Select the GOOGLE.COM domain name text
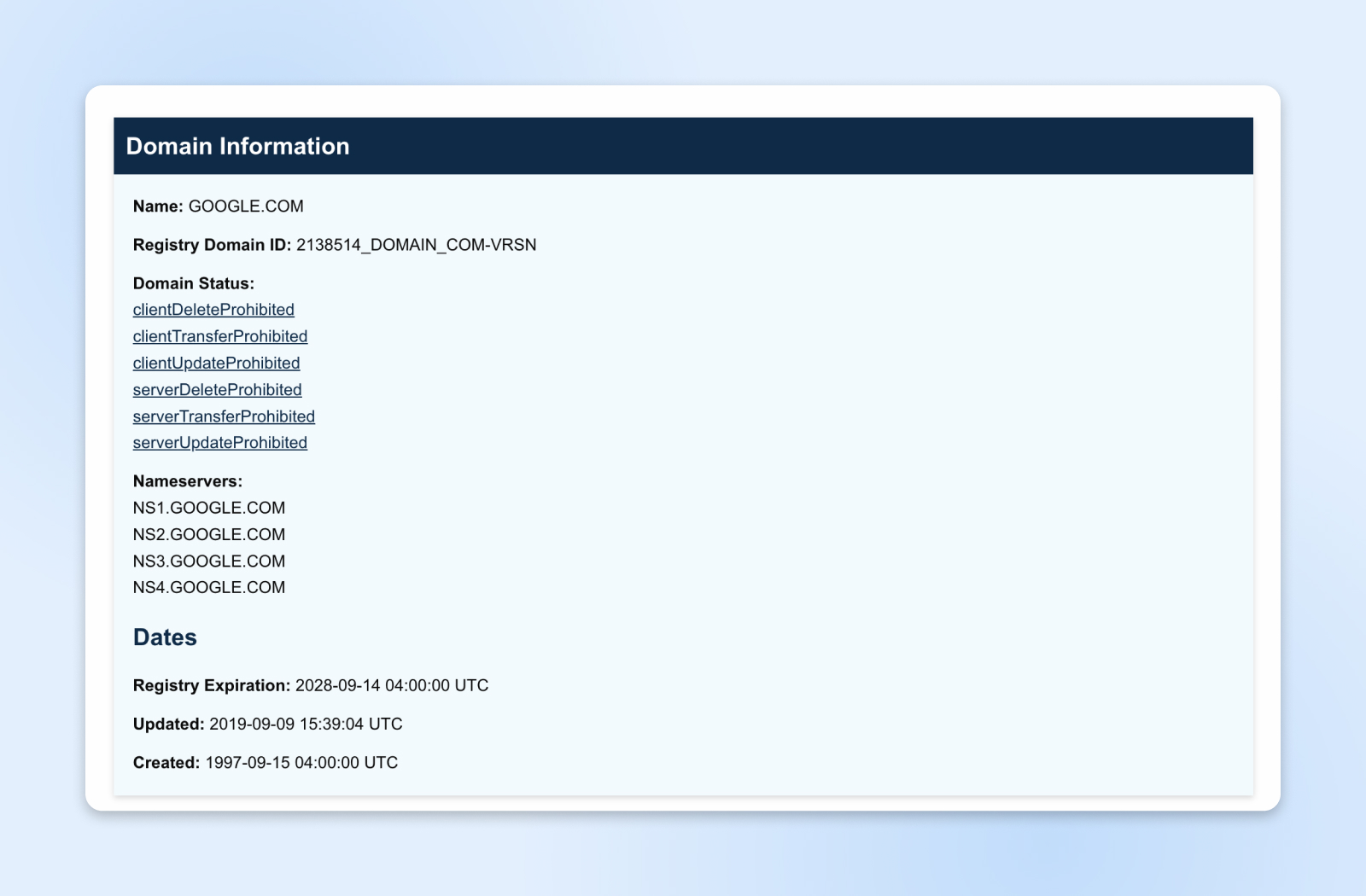Screen dimensions: 1366x896 pyautogui.click(x=246, y=206)
